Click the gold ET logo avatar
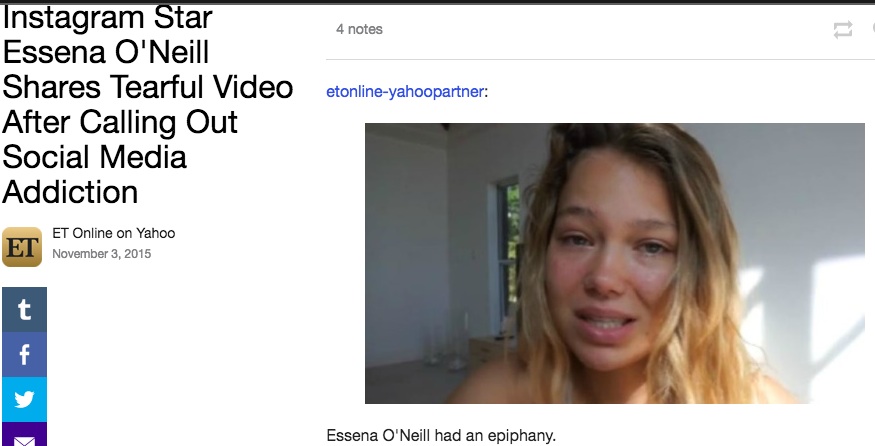Screen dimensions: 875x446 (x=22, y=247)
